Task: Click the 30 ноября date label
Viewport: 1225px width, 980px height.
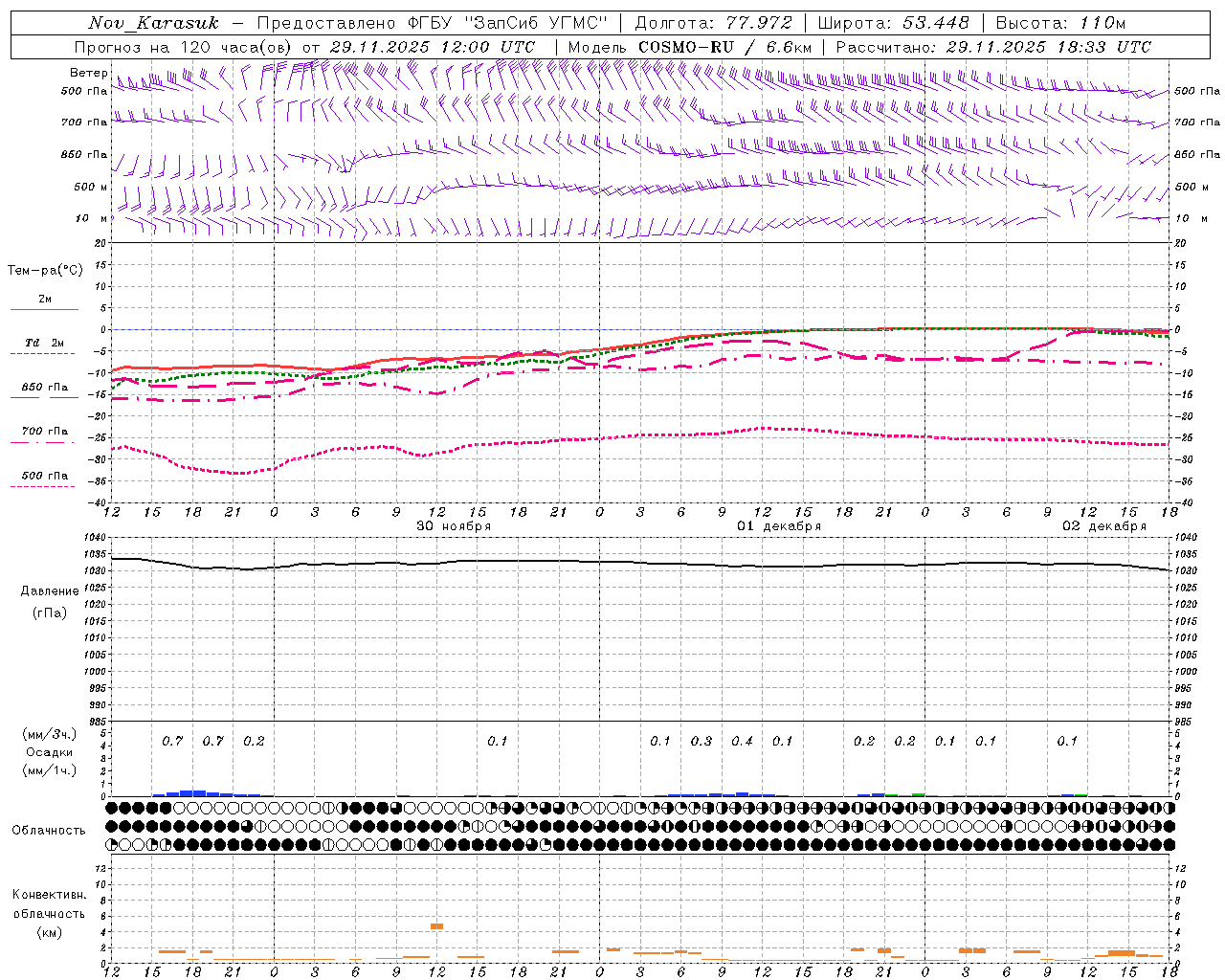Action: coord(453,525)
